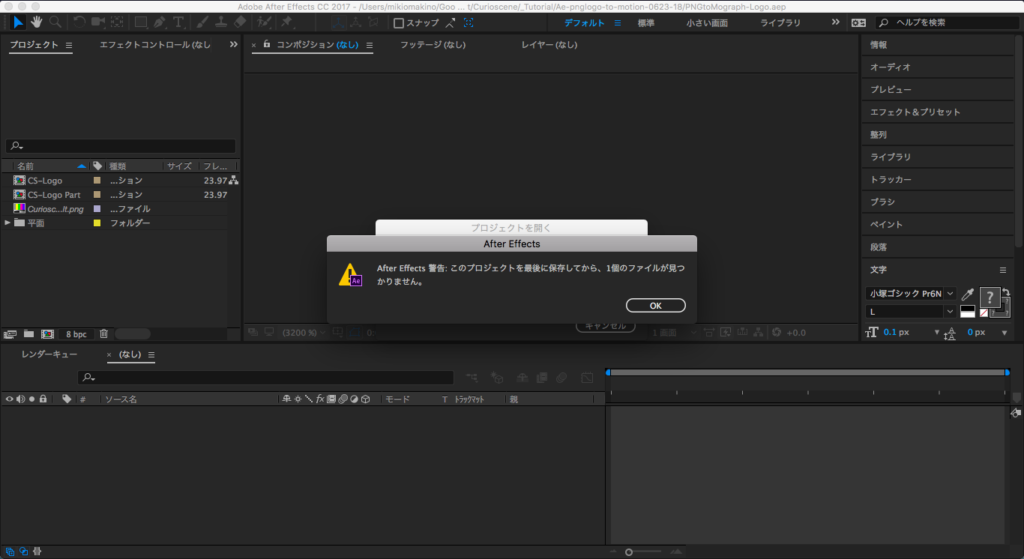Toggle snap to edges extending icon

click(x=450, y=23)
